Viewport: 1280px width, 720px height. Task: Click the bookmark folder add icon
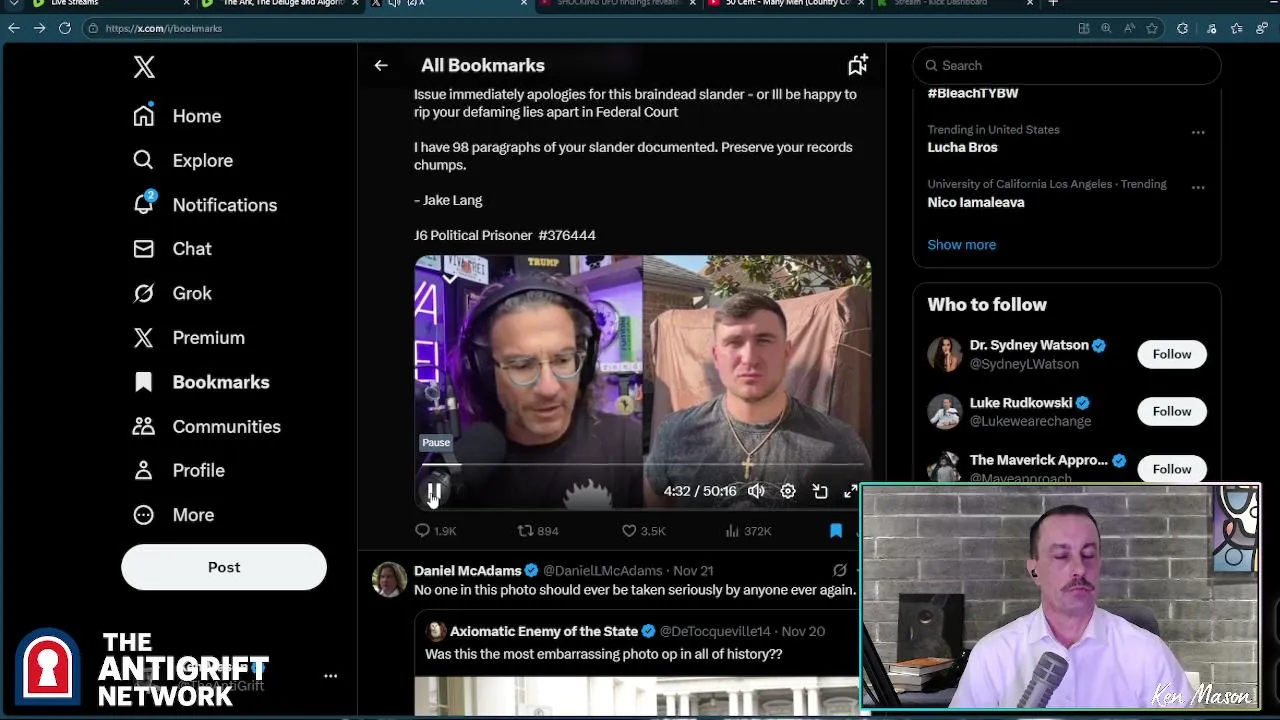(x=857, y=65)
